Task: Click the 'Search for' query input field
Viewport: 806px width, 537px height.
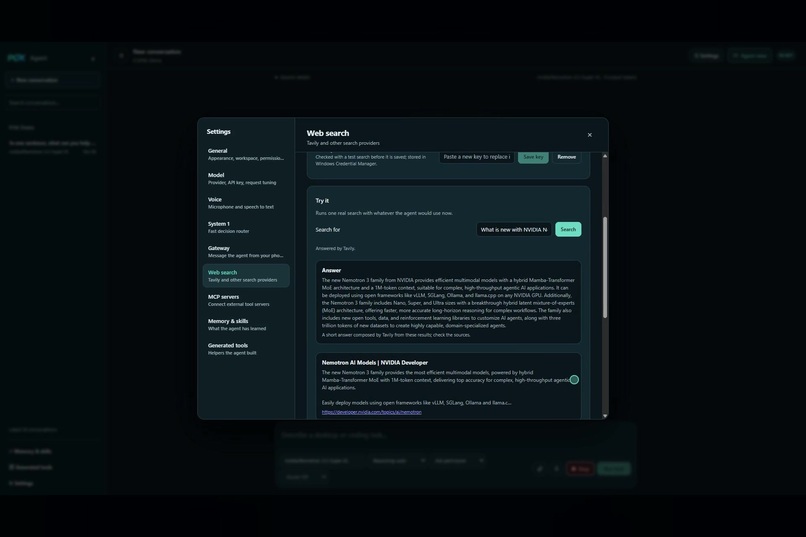Action: (x=514, y=230)
